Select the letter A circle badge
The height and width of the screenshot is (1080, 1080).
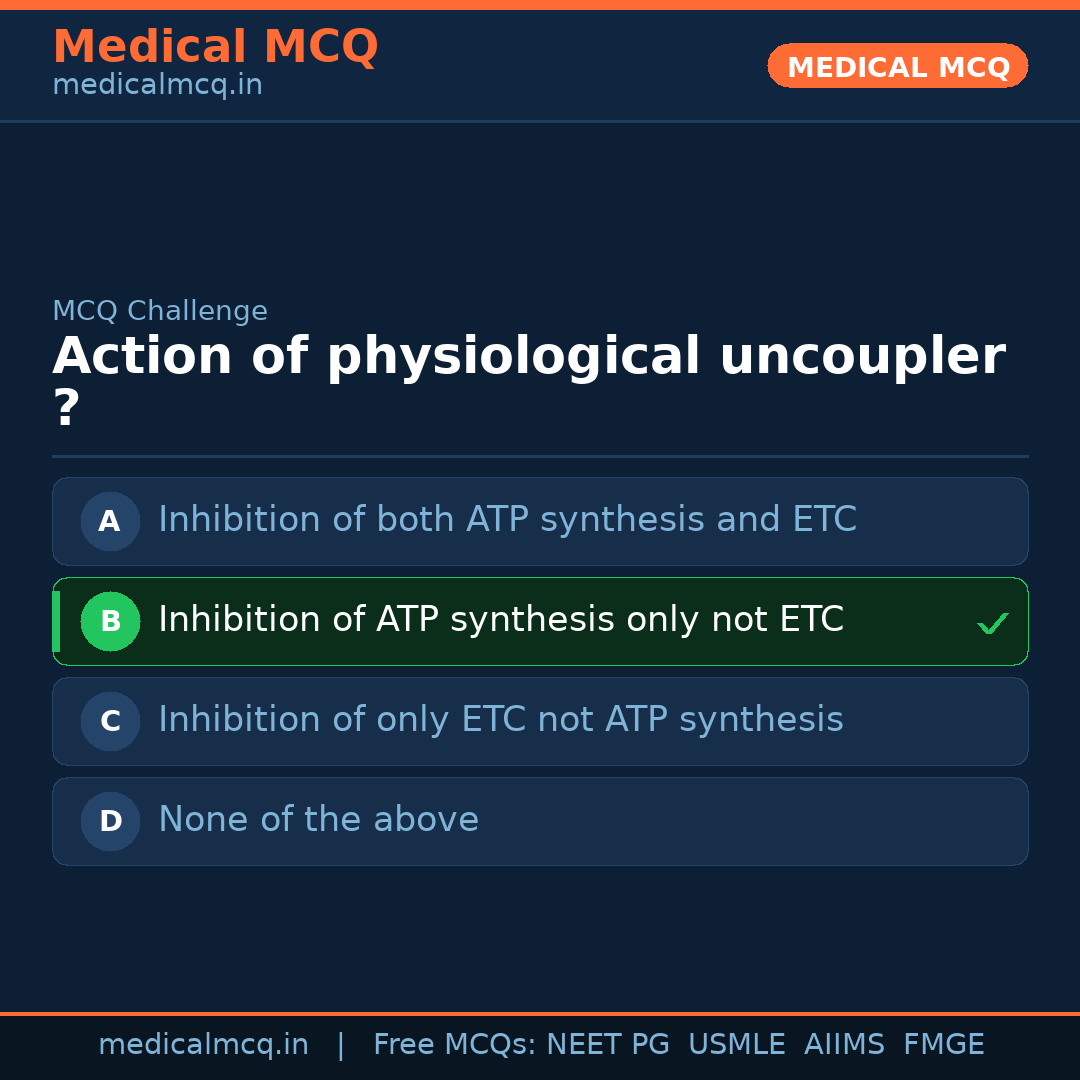click(110, 521)
